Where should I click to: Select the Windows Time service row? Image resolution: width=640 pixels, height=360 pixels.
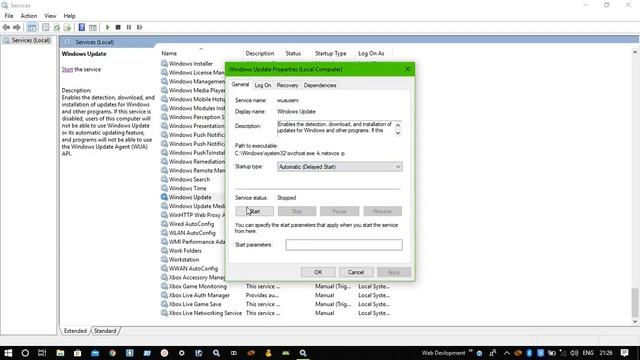(x=188, y=189)
